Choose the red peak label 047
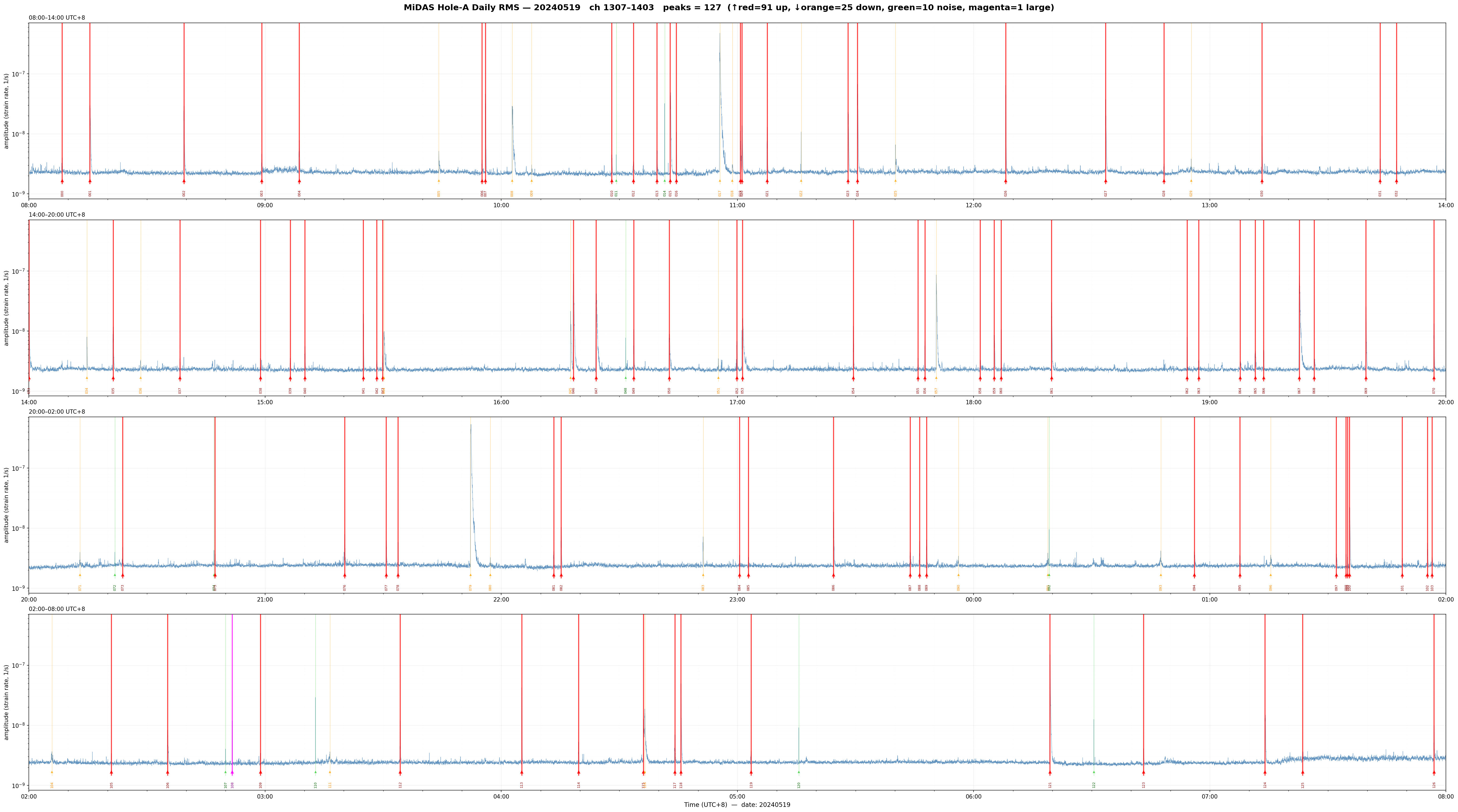 [596, 391]
